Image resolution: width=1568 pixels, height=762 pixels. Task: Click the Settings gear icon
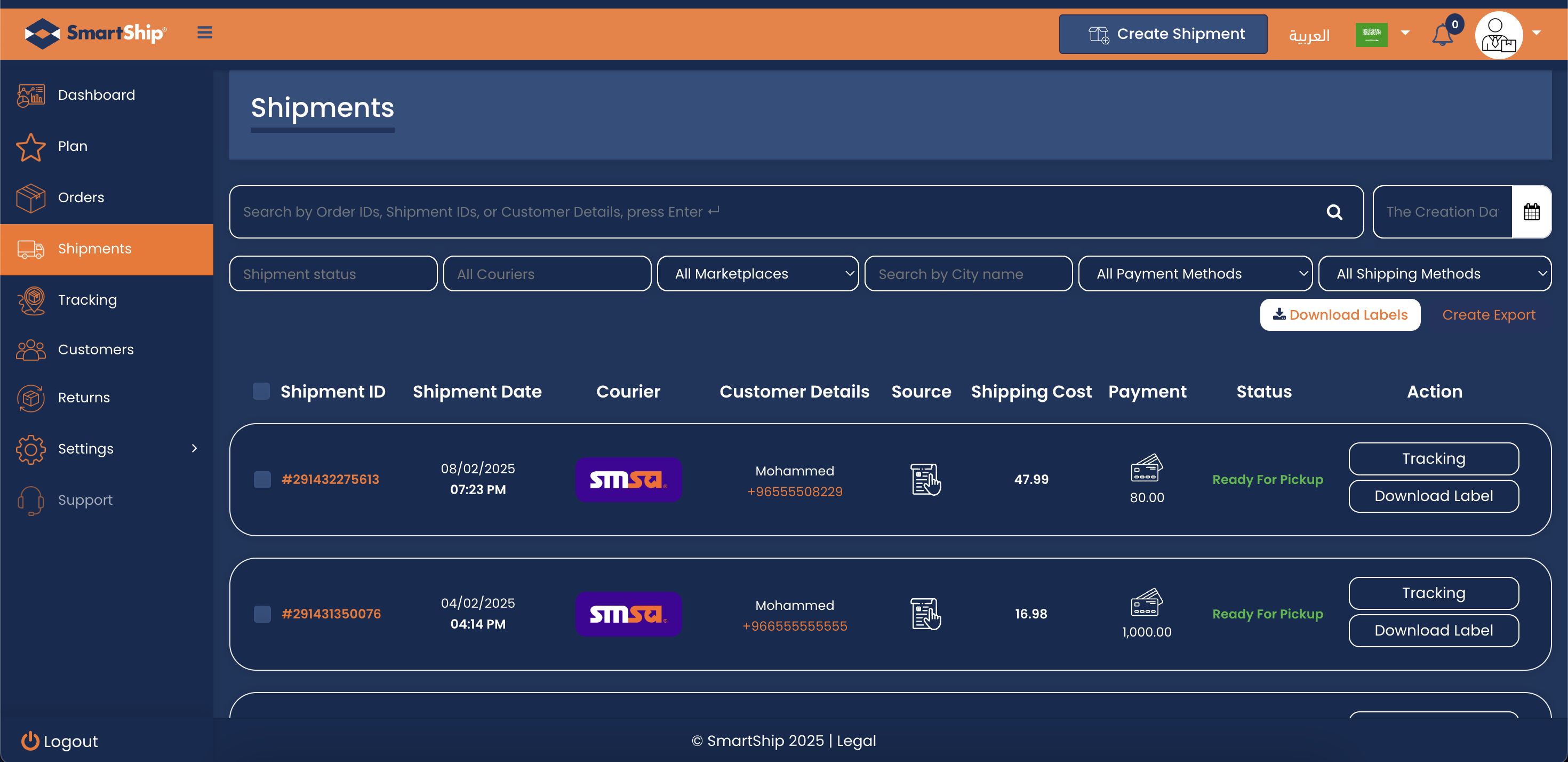coord(30,449)
